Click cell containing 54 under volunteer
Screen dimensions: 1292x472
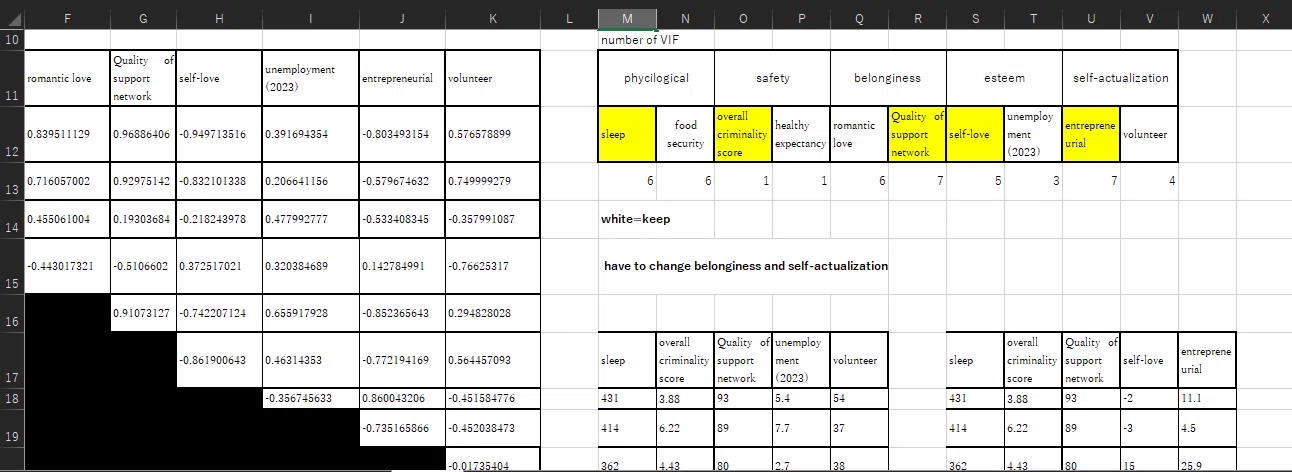[858, 398]
